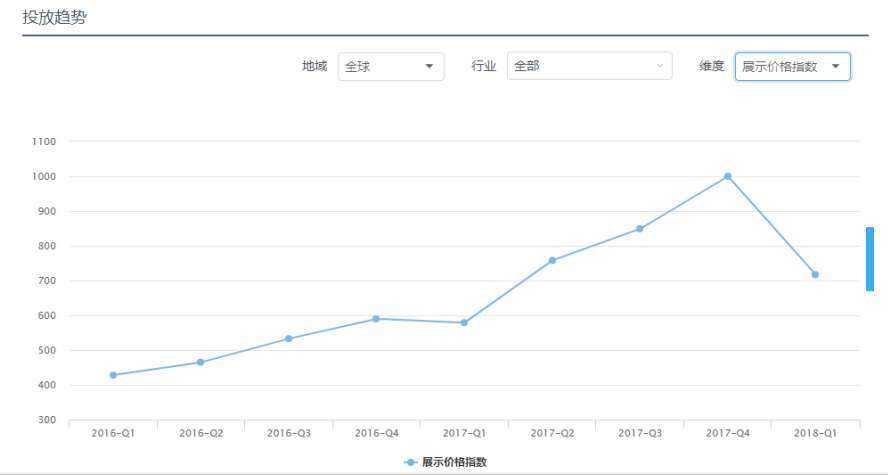Click the 2017-Q1 data point
This screenshot has height=475, width=888.
point(464,323)
